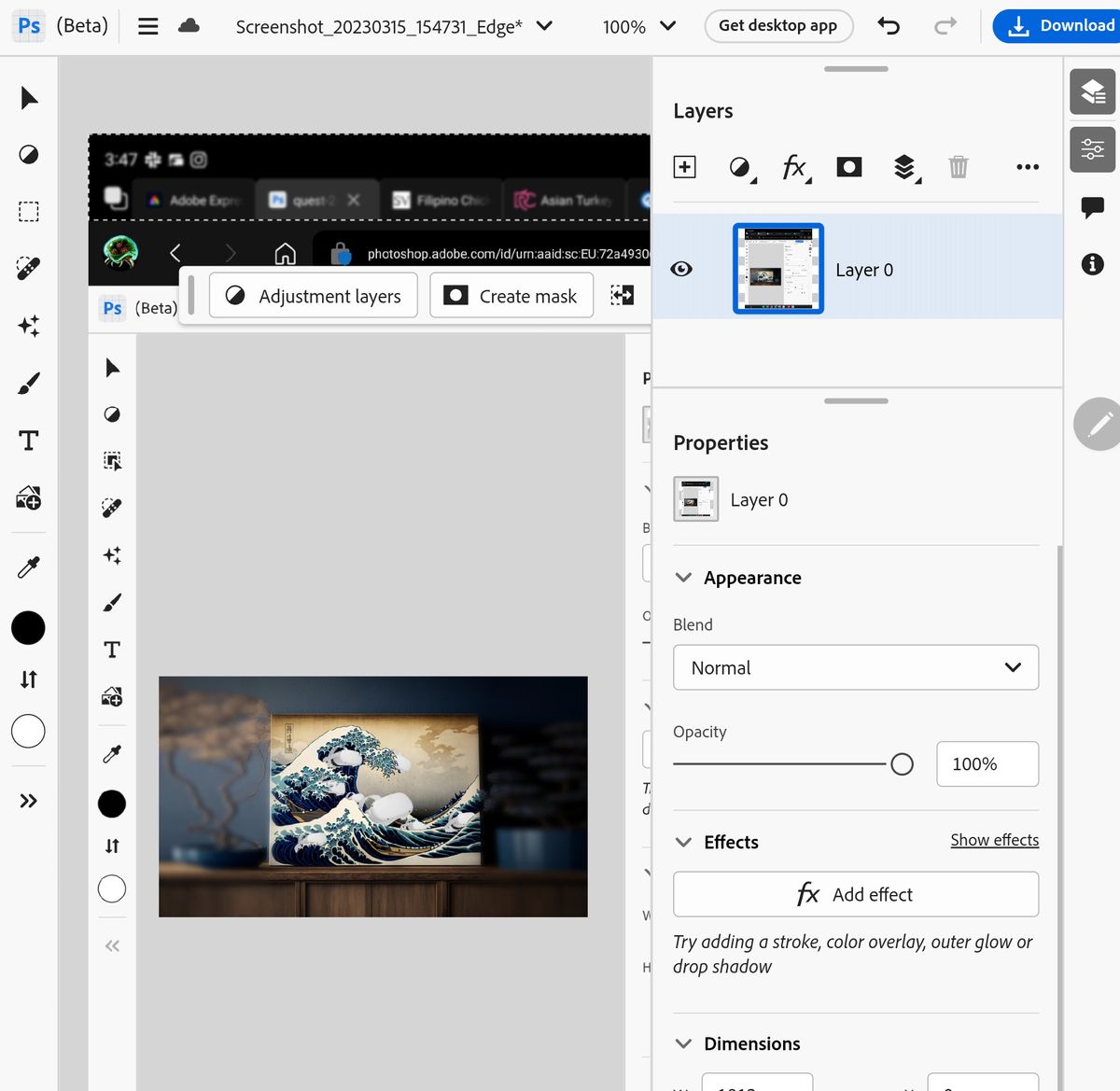Screen dimensions: 1120x1091
Task: Delete layer with trash icon
Action: [959, 167]
